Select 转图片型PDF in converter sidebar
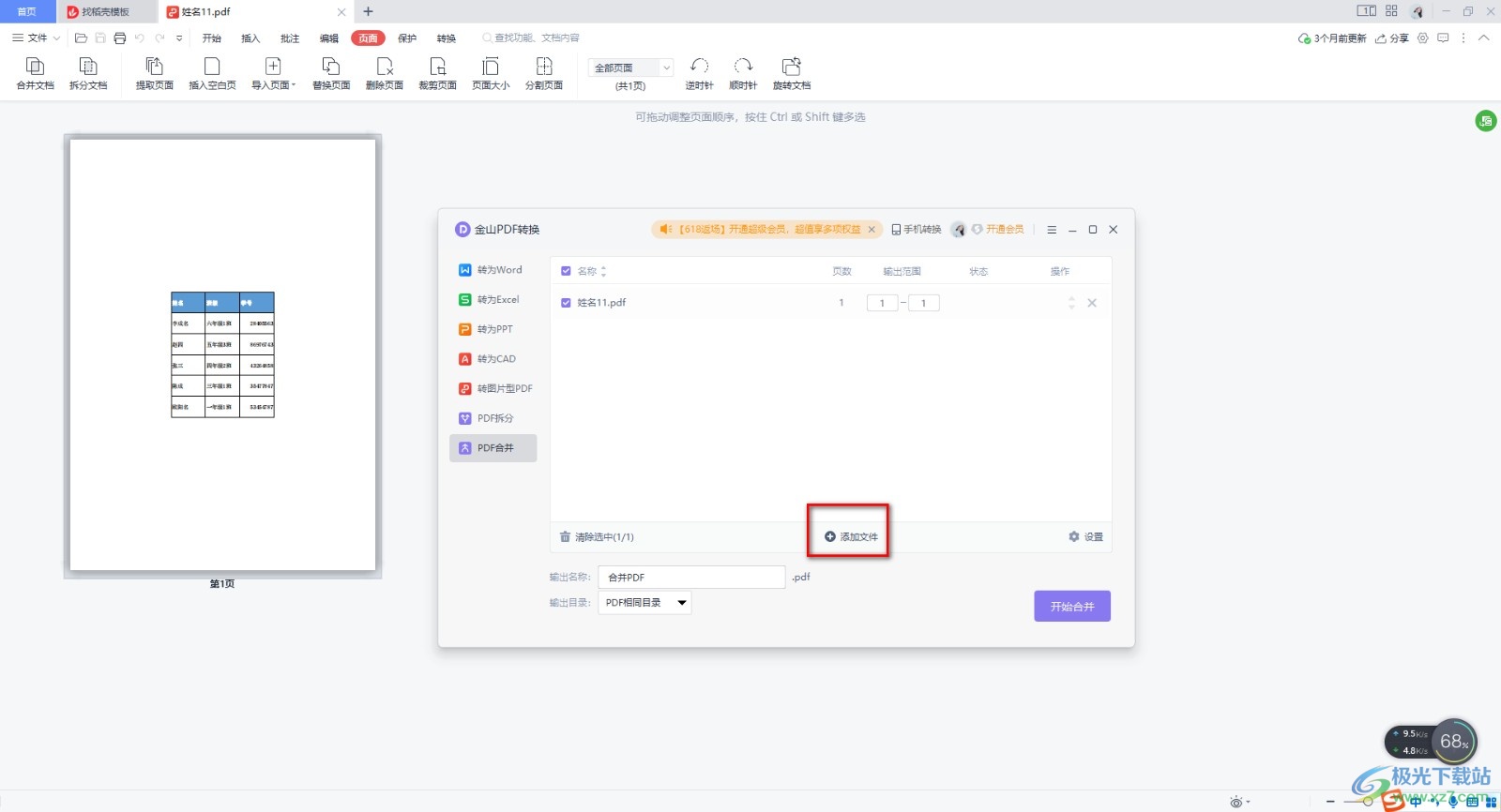Image resolution: width=1501 pixels, height=812 pixels. (493, 388)
